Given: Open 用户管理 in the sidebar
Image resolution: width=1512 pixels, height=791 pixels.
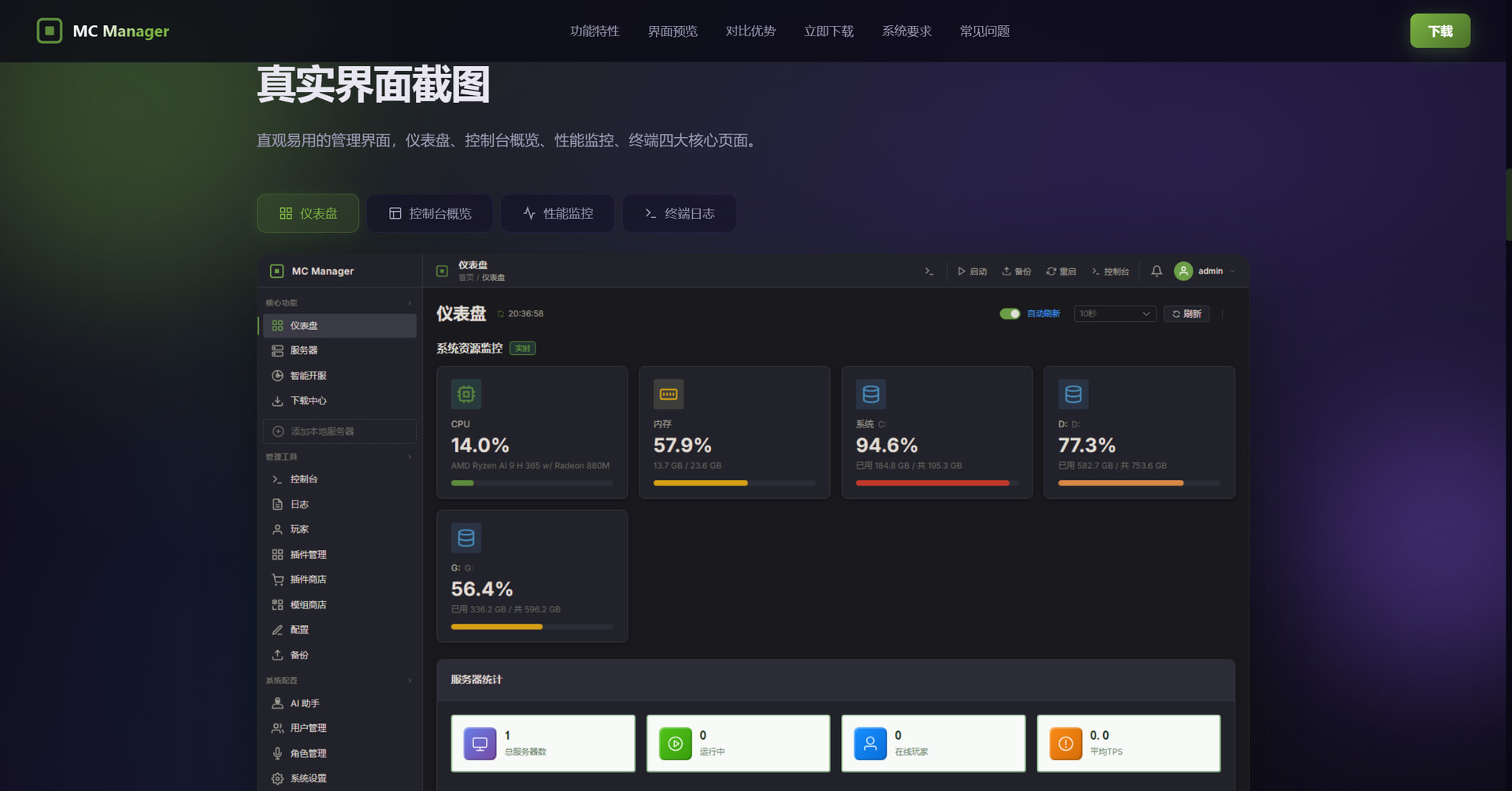Looking at the screenshot, I should tap(339, 729).
